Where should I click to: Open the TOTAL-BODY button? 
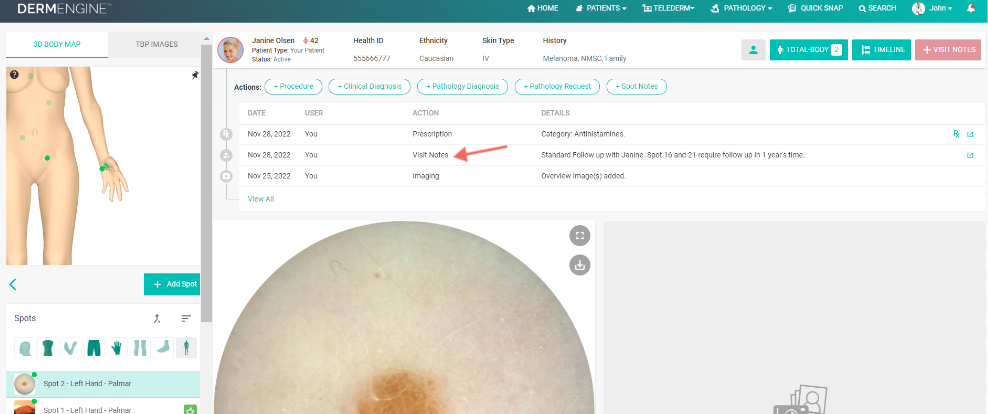tap(809, 50)
